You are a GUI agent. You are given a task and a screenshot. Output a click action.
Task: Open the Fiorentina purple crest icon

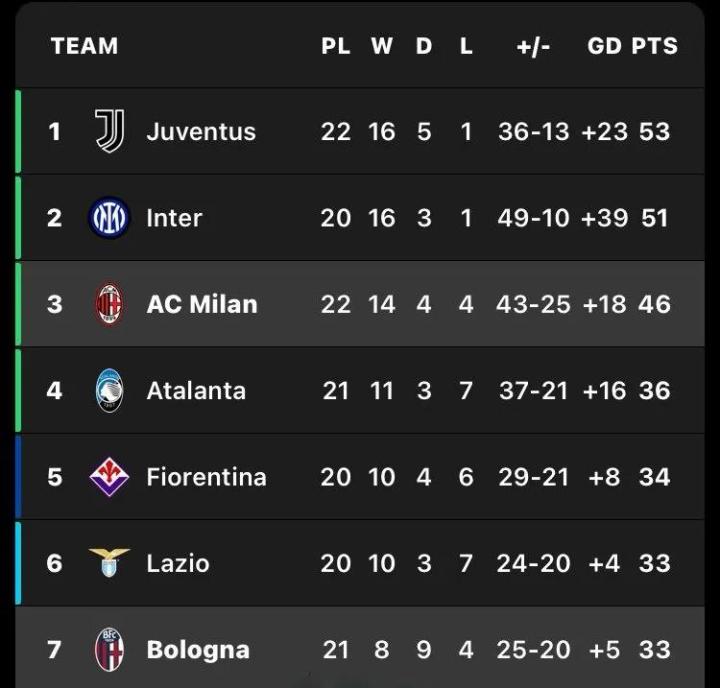(x=109, y=477)
